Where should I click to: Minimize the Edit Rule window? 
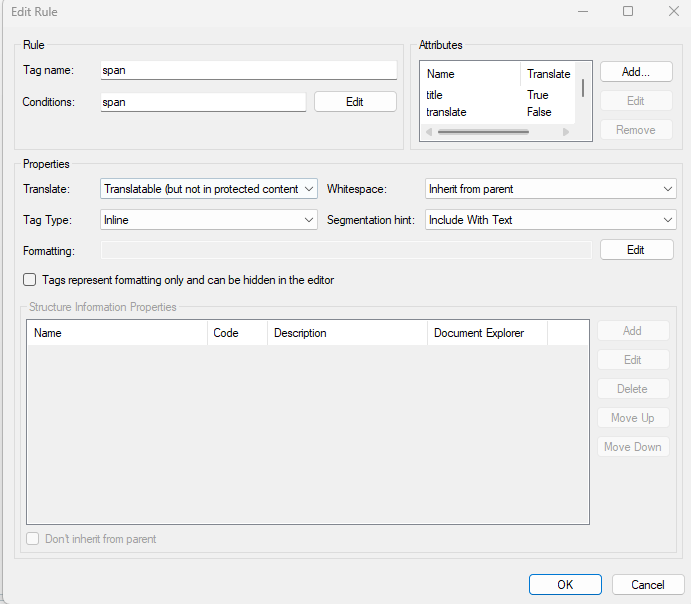583,11
